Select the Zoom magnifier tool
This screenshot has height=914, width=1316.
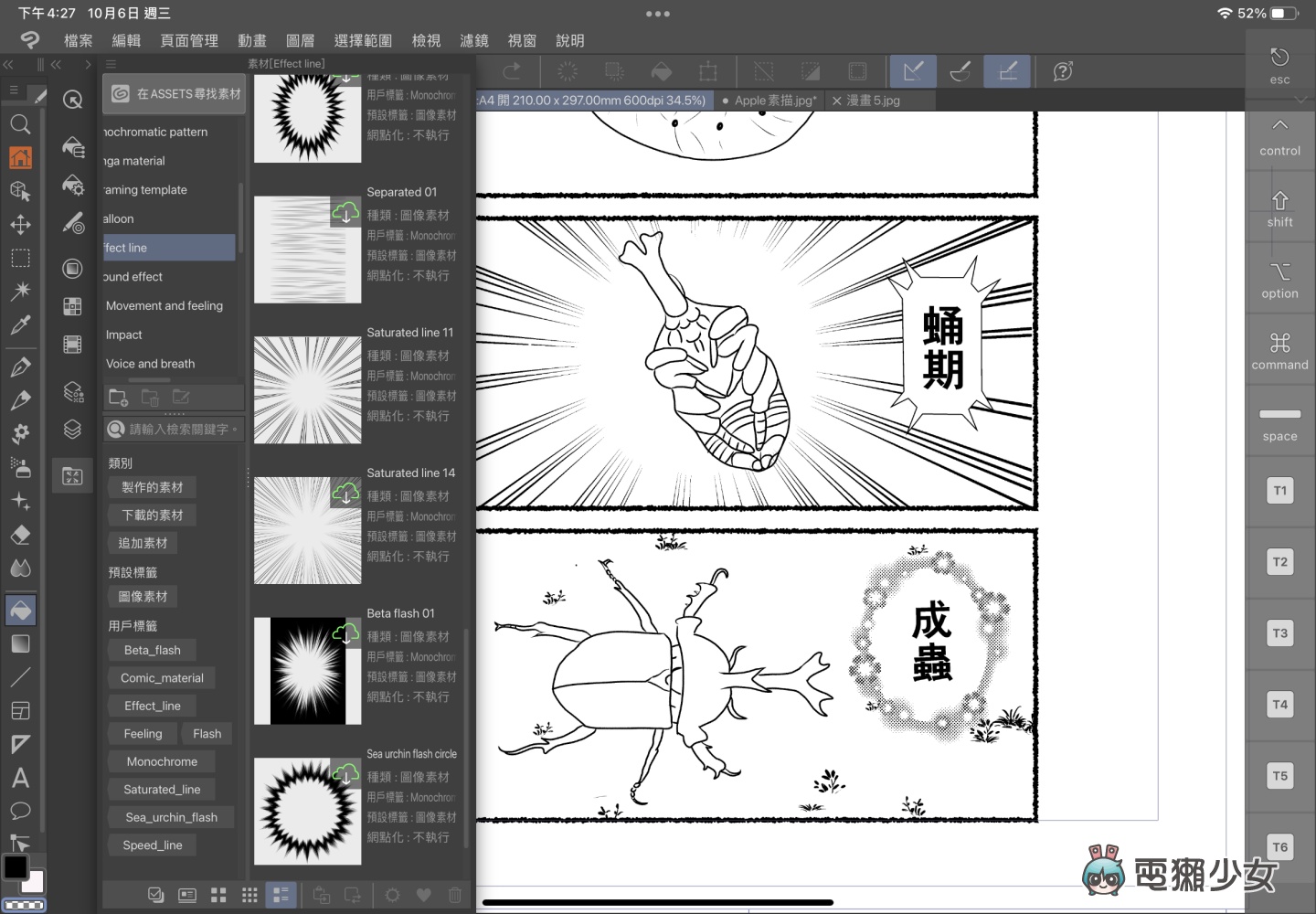(x=20, y=124)
